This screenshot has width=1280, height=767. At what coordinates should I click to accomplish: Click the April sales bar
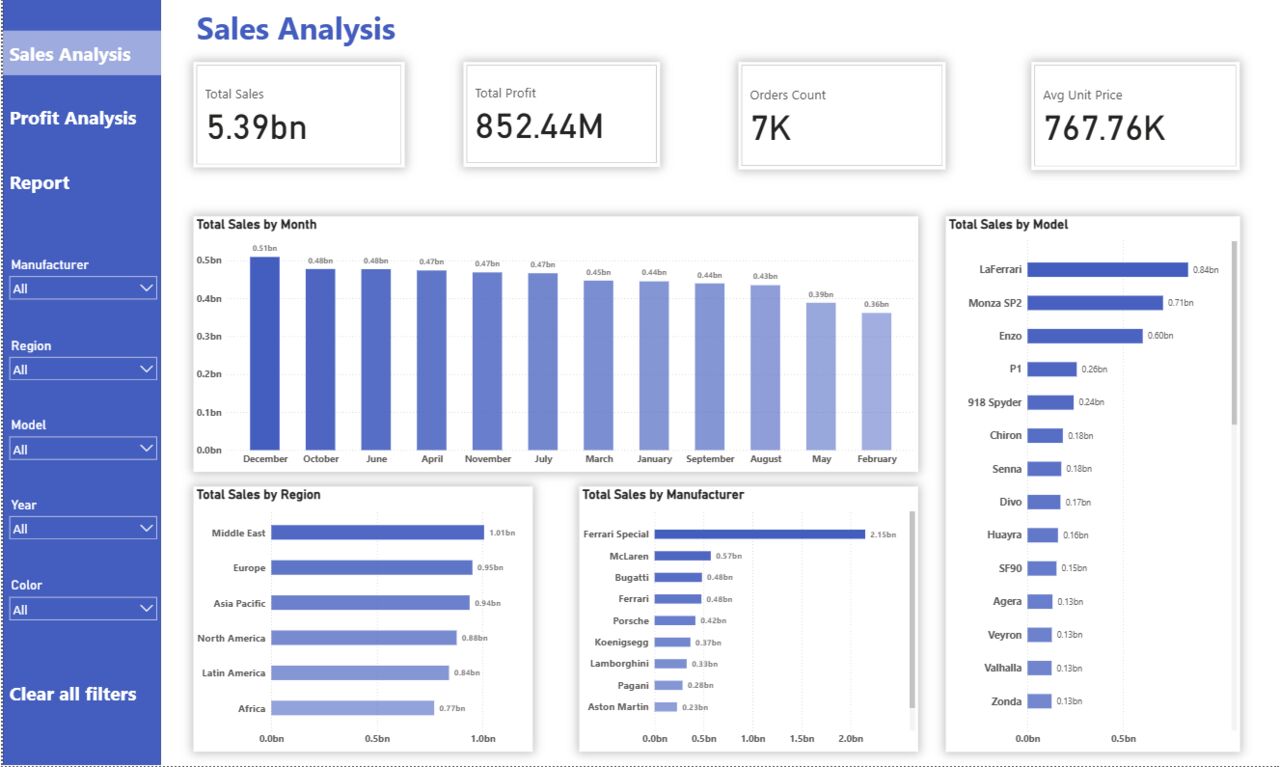coord(432,360)
